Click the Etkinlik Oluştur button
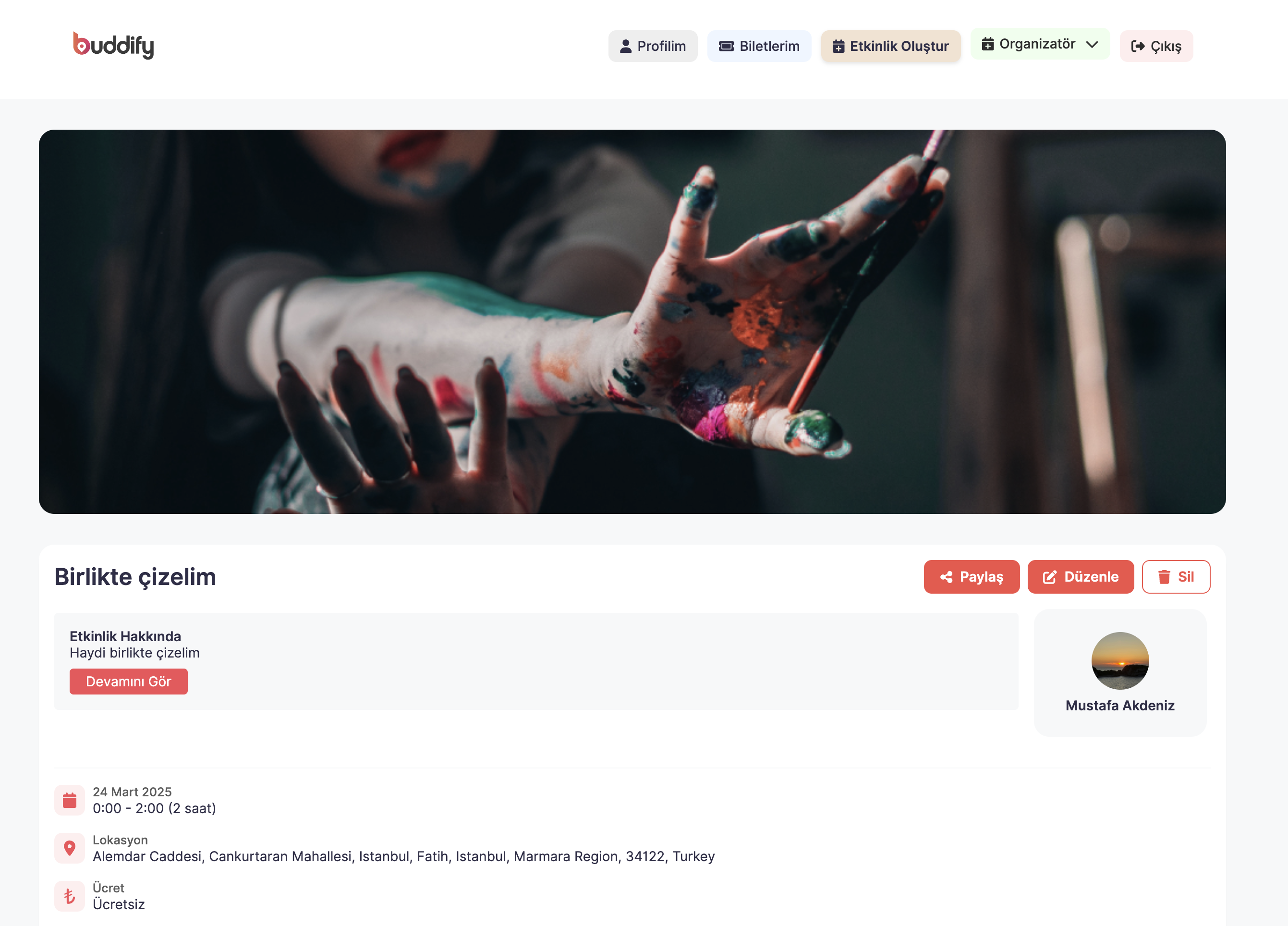The image size is (1288, 926). [890, 46]
